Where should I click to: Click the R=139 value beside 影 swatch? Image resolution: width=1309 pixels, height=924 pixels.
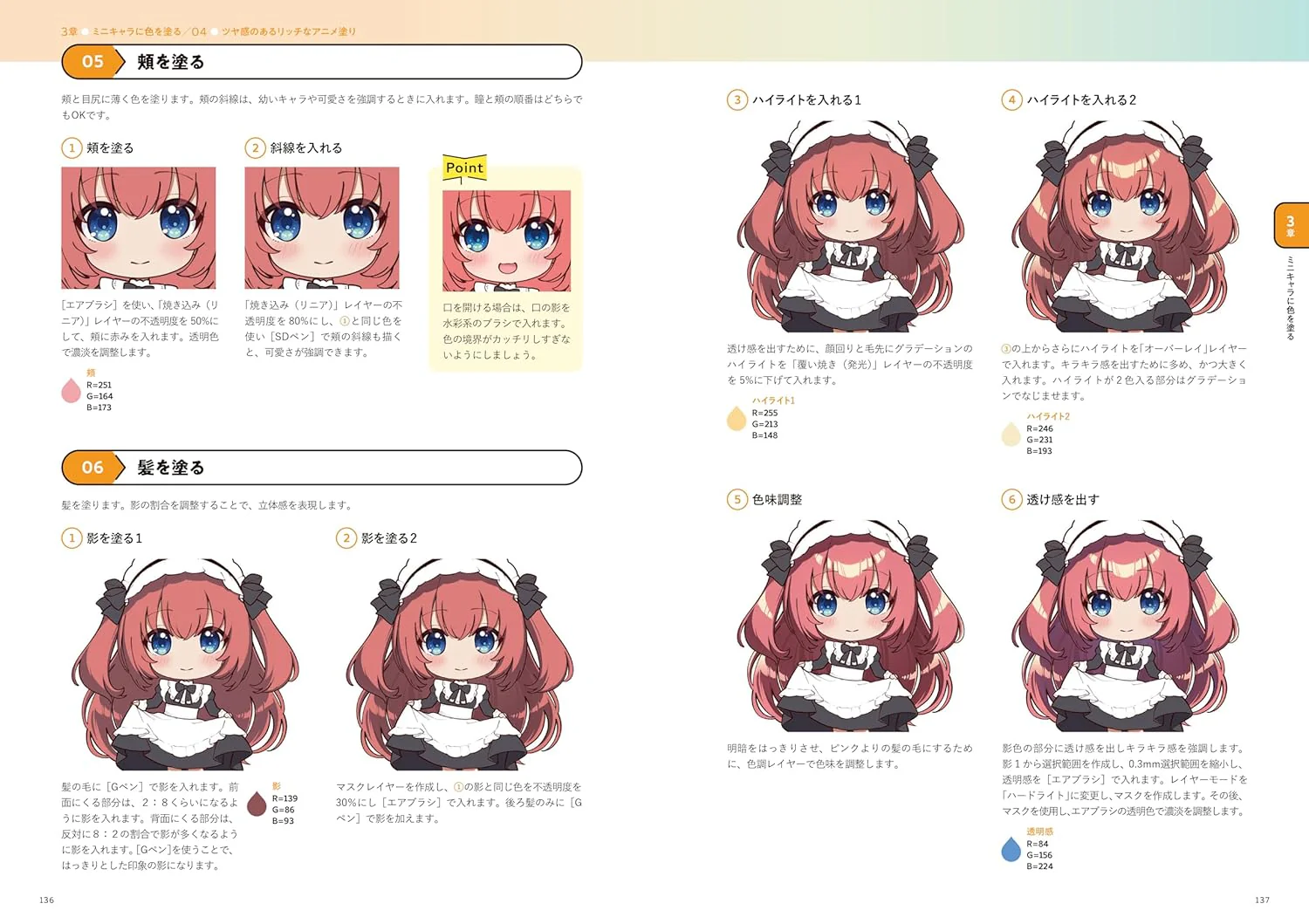click(284, 798)
